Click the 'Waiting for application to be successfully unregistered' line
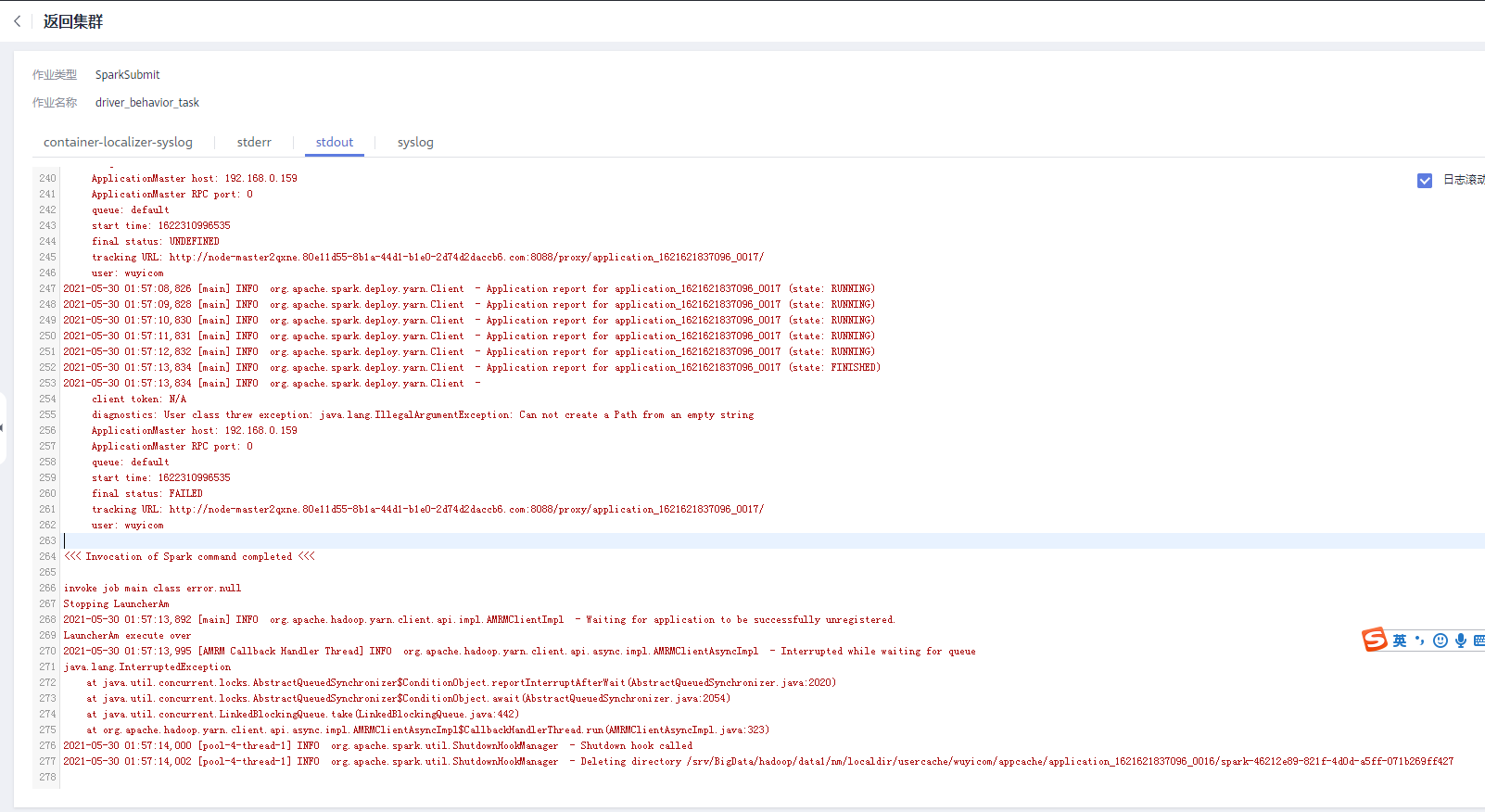 point(479,620)
